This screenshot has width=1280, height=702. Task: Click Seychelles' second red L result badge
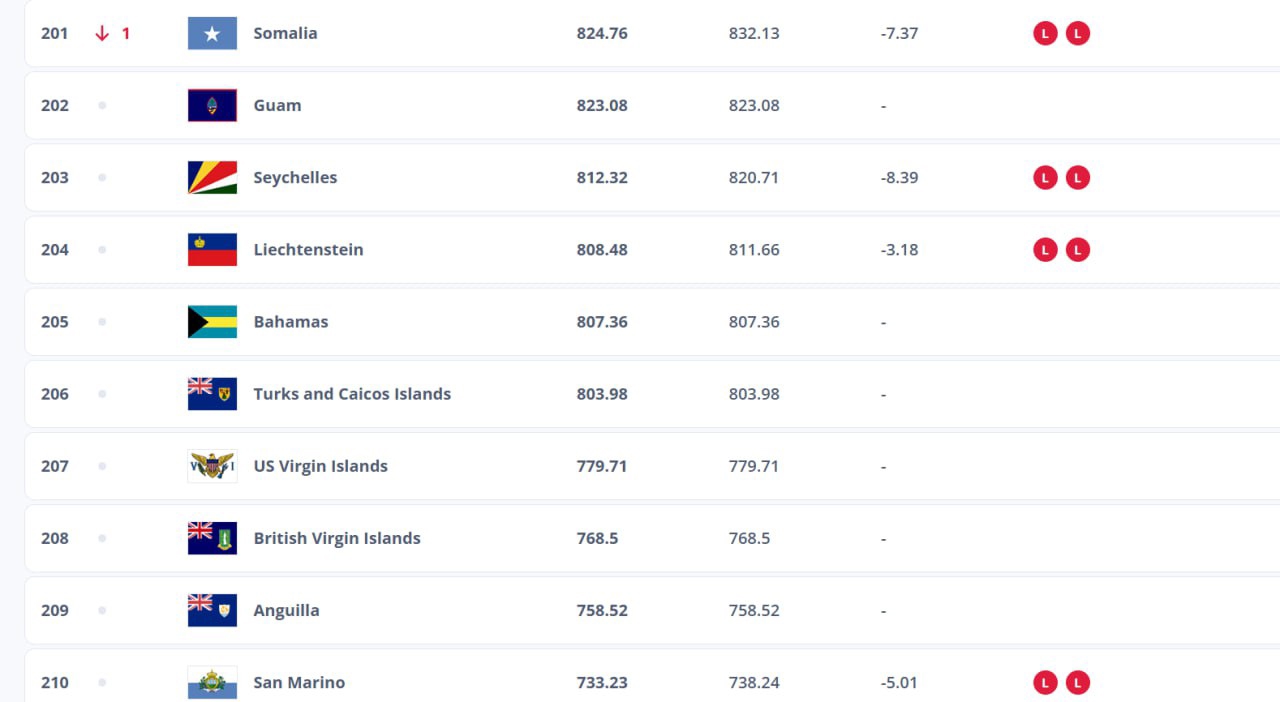point(1077,177)
